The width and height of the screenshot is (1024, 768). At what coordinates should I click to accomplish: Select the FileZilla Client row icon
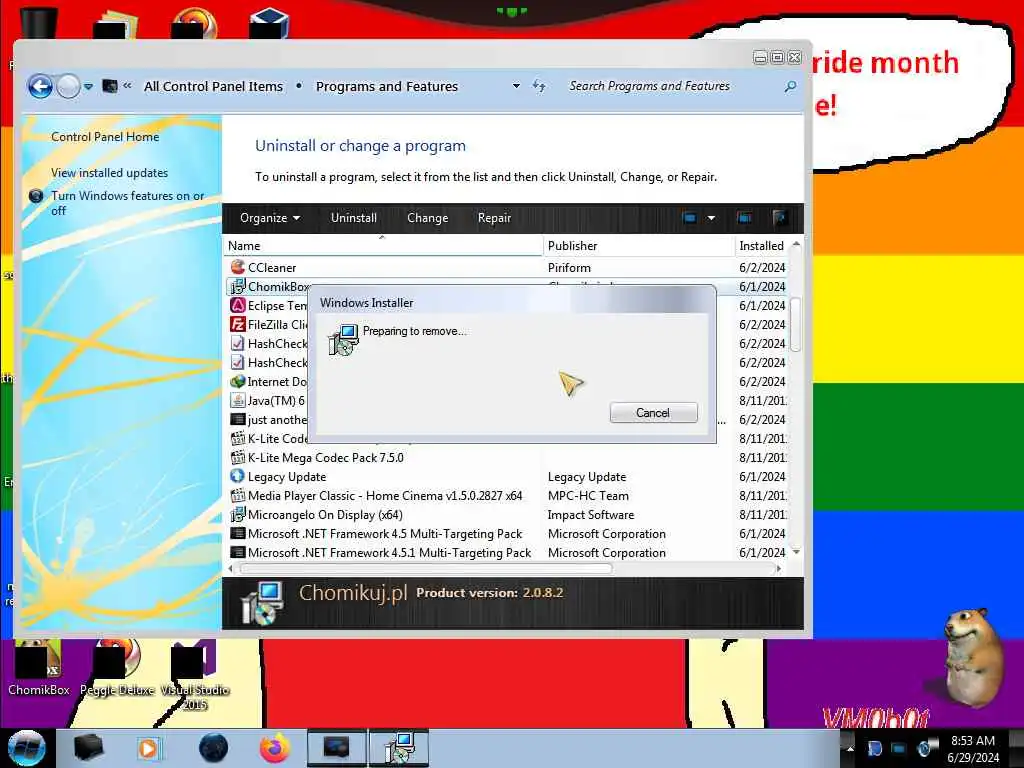238,324
